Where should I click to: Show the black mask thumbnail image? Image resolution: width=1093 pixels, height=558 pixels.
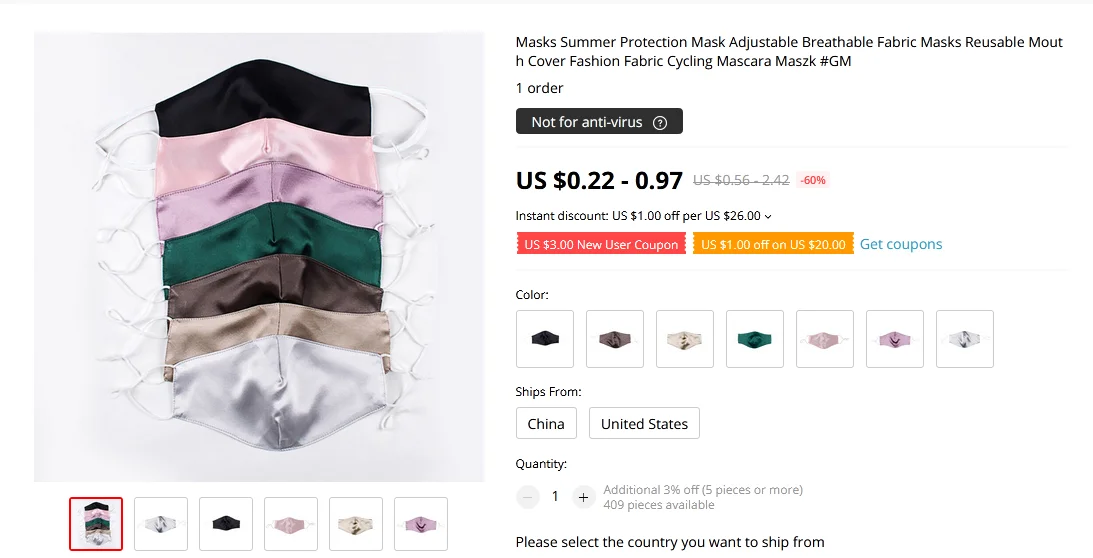pos(226,524)
